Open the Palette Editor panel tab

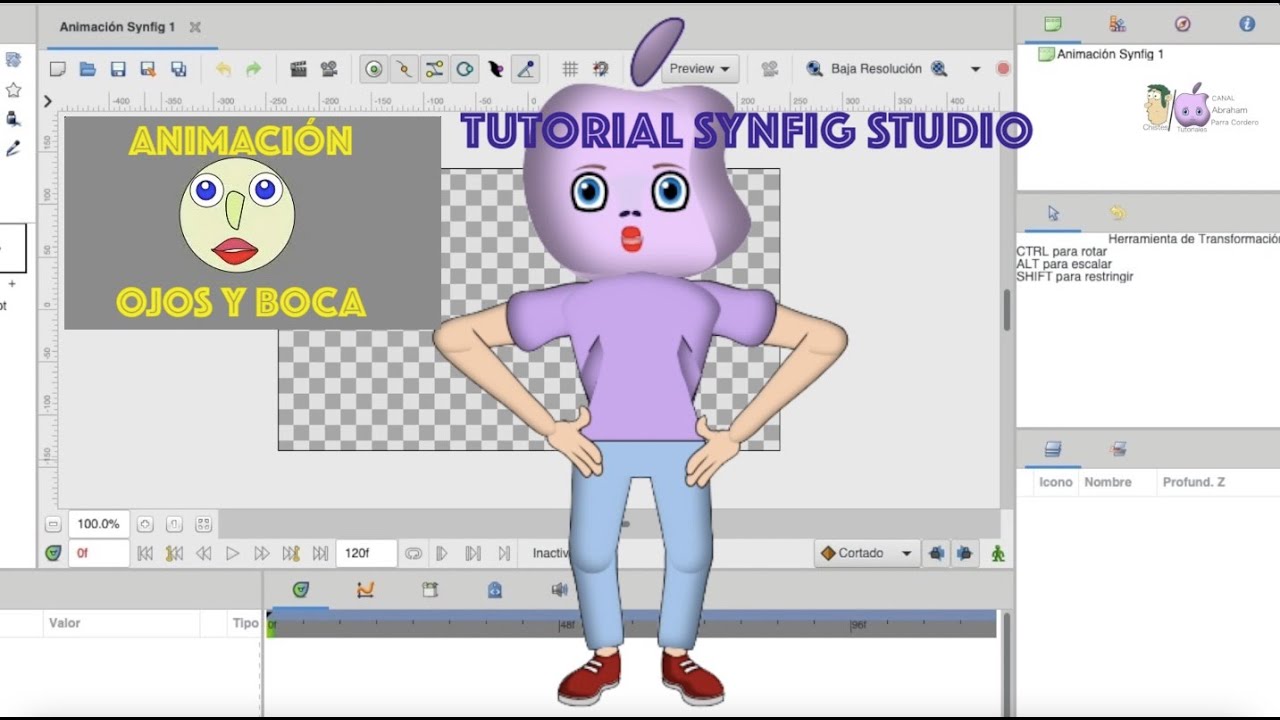1117,24
